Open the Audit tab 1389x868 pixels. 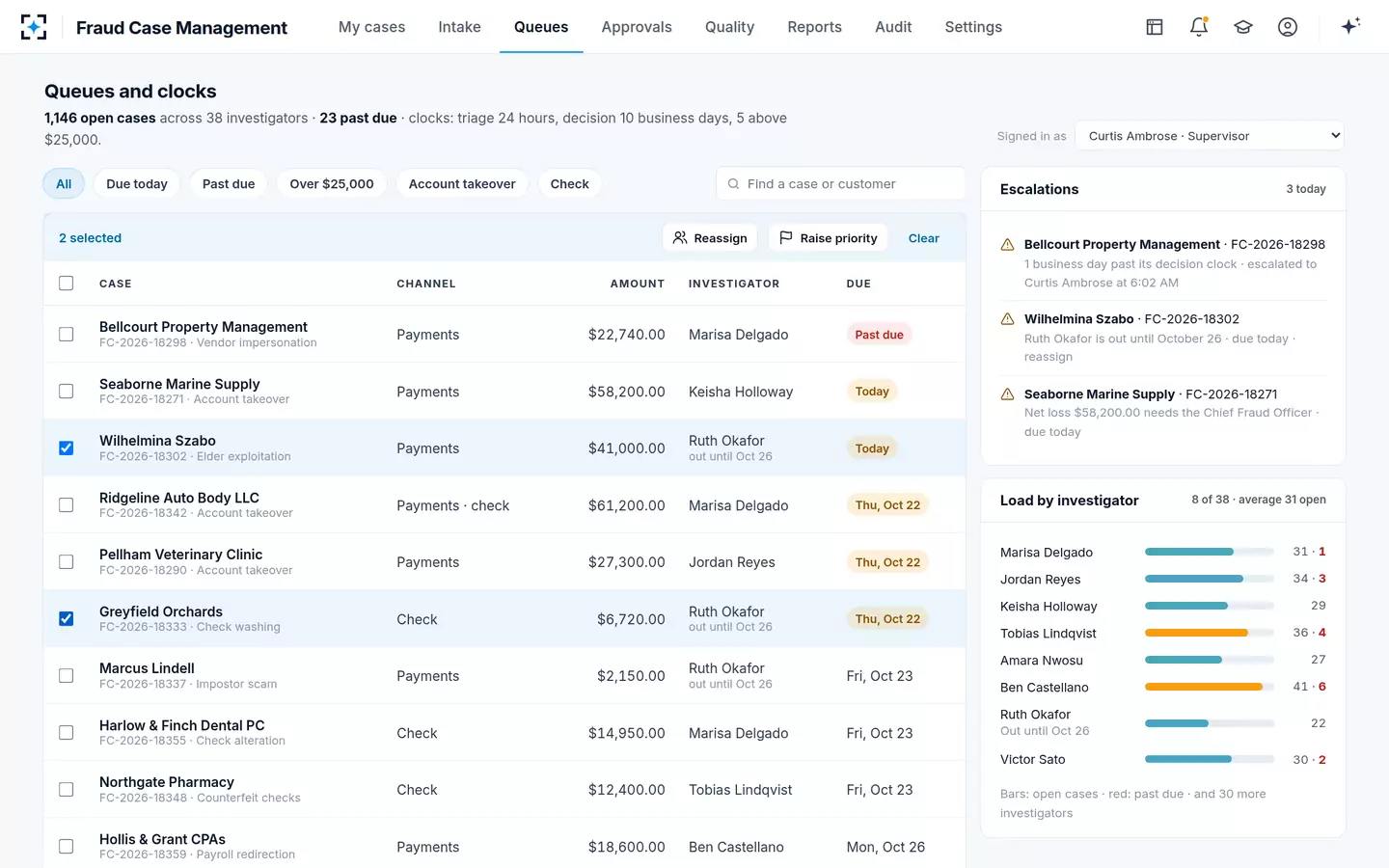[893, 27]
